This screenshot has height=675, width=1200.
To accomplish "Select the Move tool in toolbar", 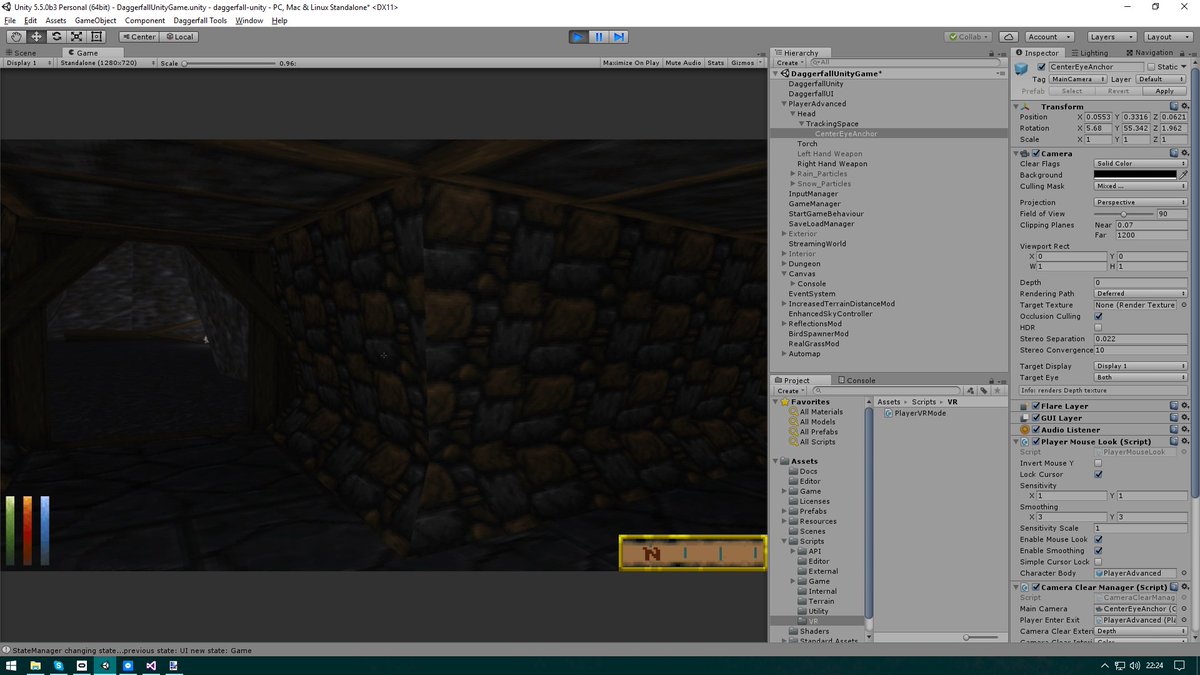I will (x=36, y=37).
